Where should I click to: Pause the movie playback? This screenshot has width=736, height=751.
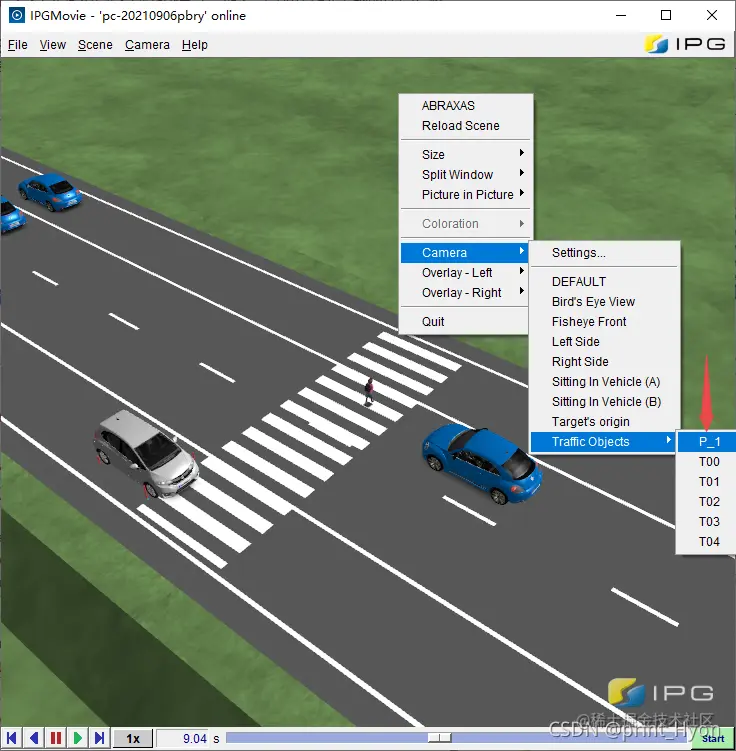[x=56, y=738]
